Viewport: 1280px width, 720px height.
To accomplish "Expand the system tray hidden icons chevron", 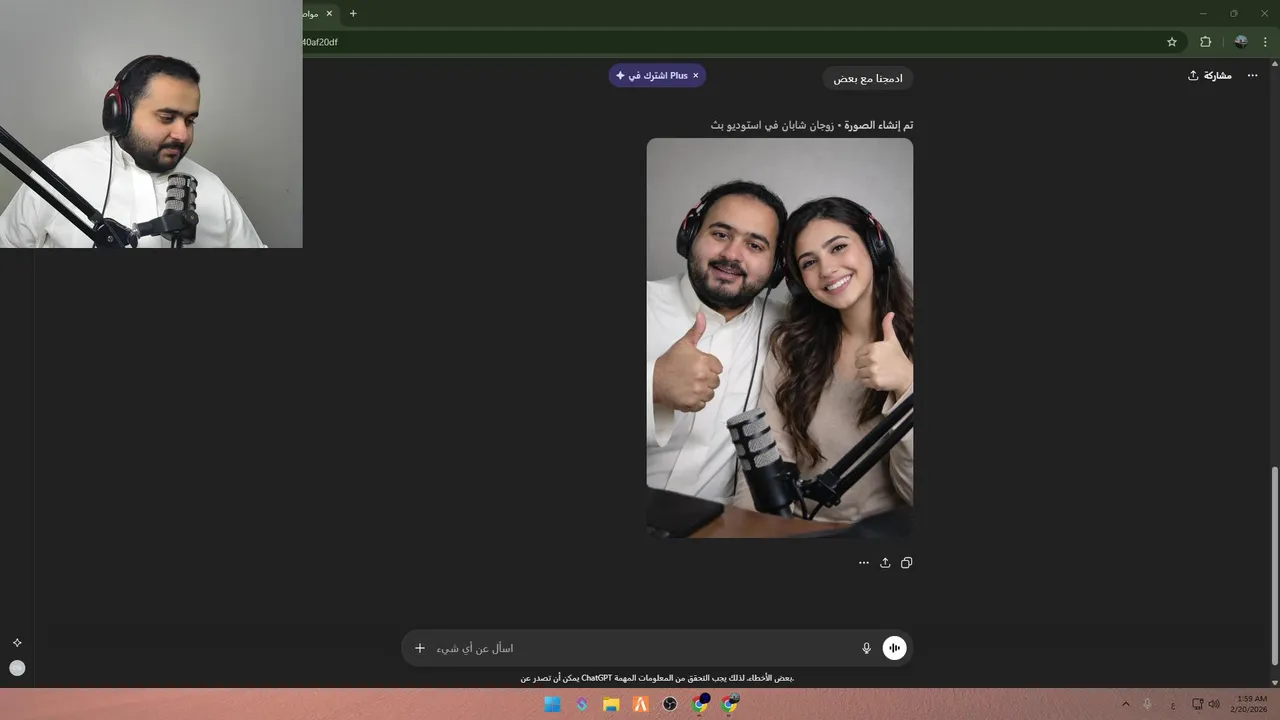I will 1125,704.
